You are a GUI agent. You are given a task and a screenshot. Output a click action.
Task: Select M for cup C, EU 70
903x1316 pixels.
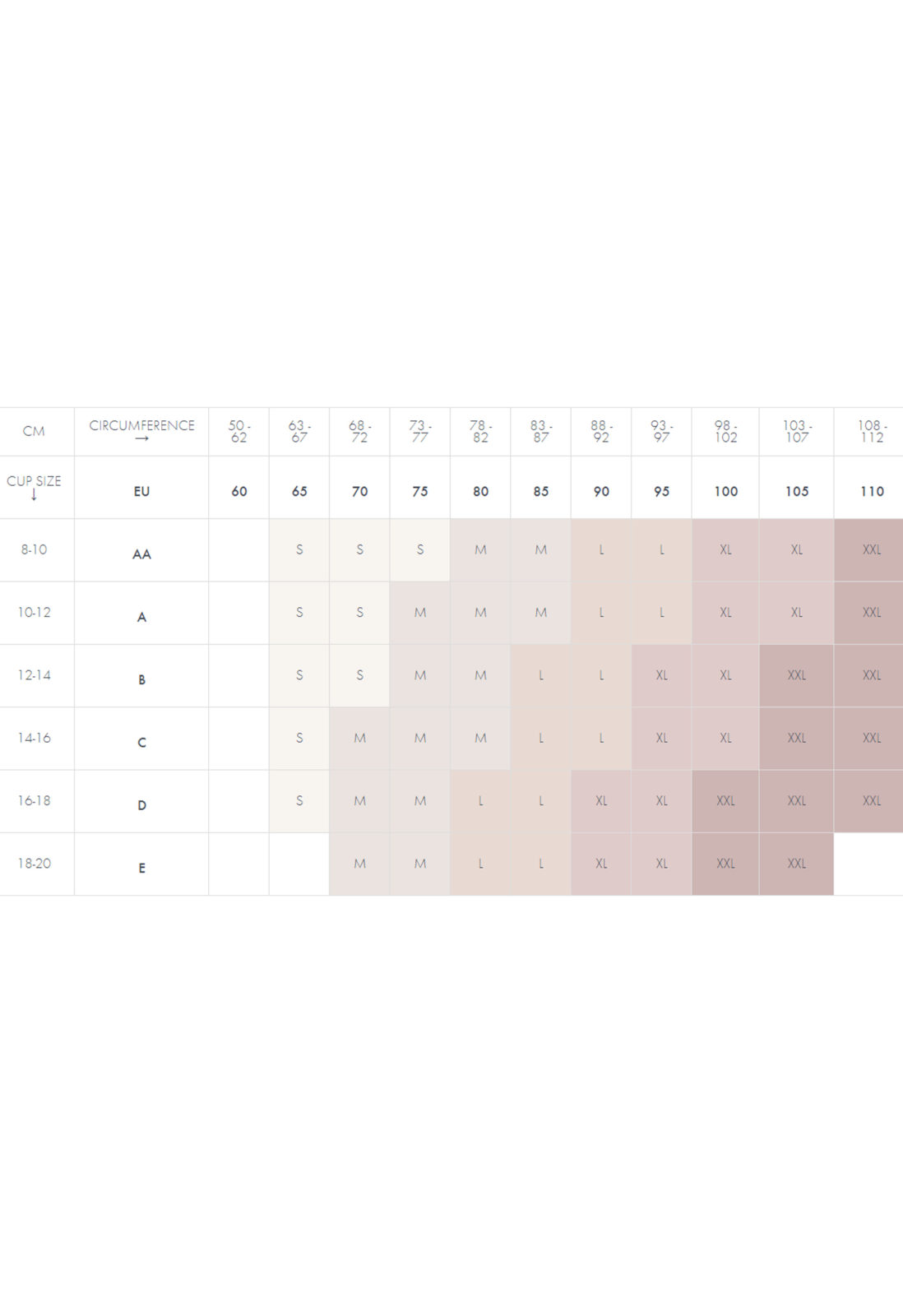click(x=359, y=738)
